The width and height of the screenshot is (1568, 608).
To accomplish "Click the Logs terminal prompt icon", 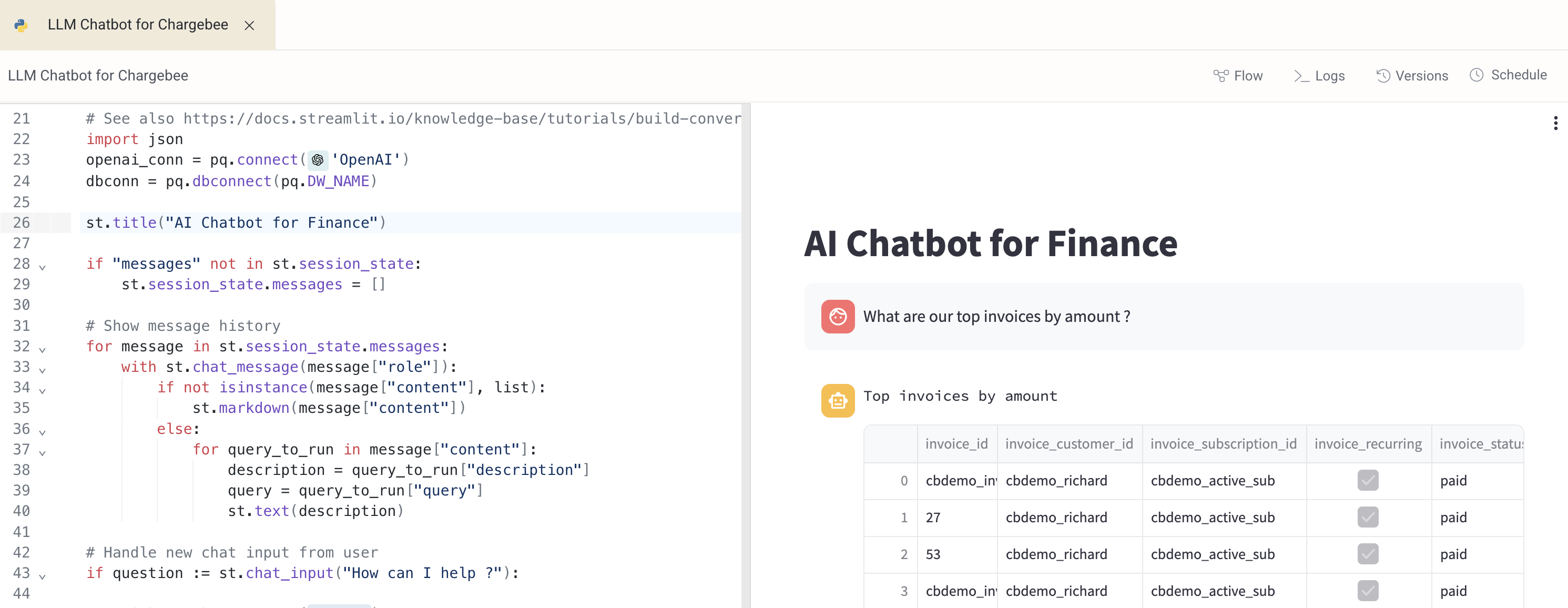I will [1301, 75].
